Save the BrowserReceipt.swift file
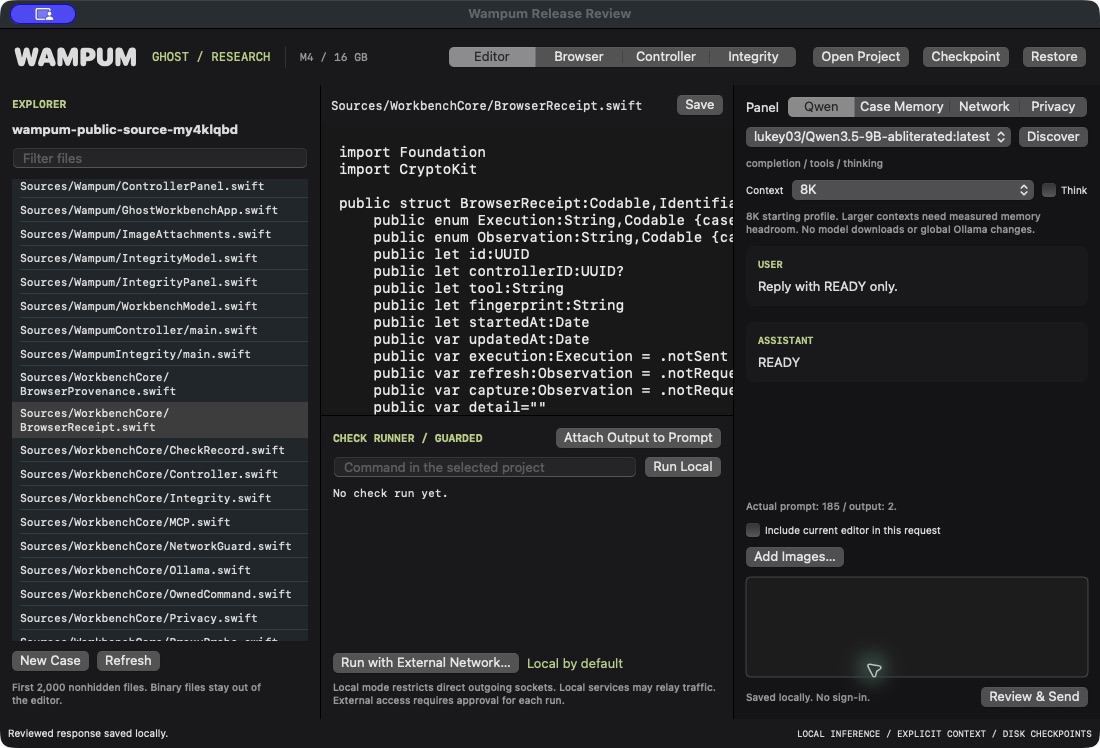 tap(699, 105)
